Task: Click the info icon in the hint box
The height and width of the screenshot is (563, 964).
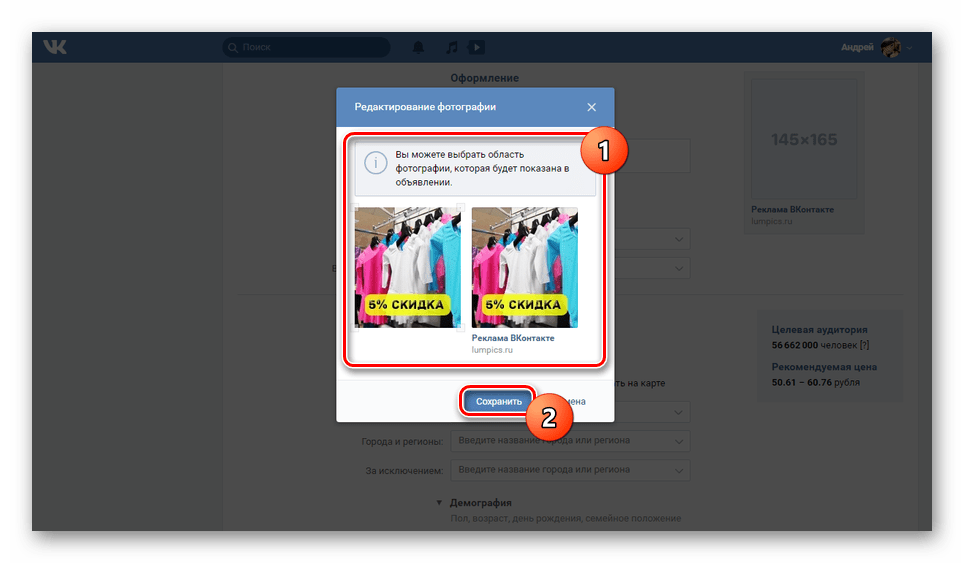Action: pyautogui.click(x=376, y=163)
